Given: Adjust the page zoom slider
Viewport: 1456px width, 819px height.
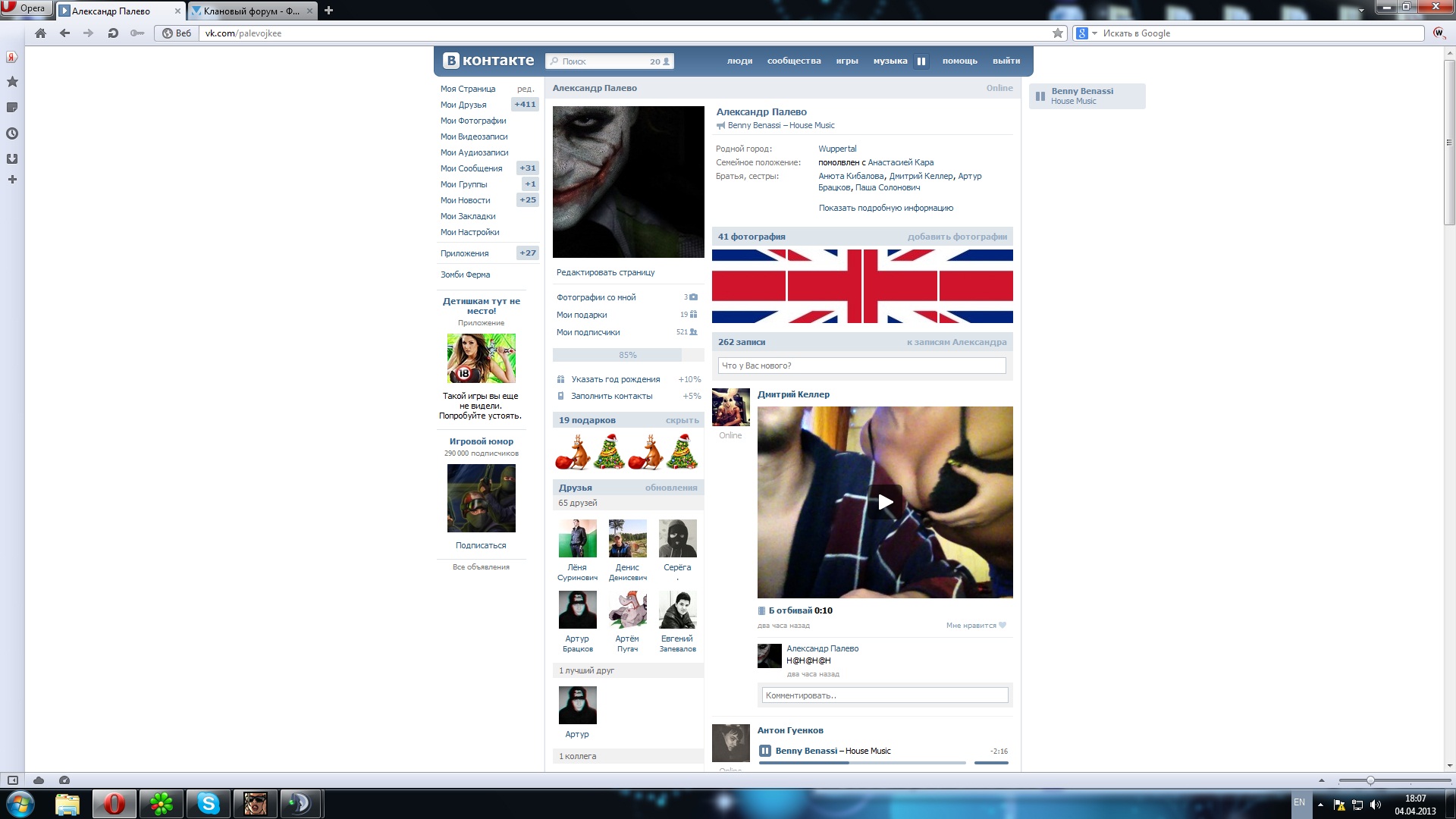Looking at the screenshot, I should 1370,780.
